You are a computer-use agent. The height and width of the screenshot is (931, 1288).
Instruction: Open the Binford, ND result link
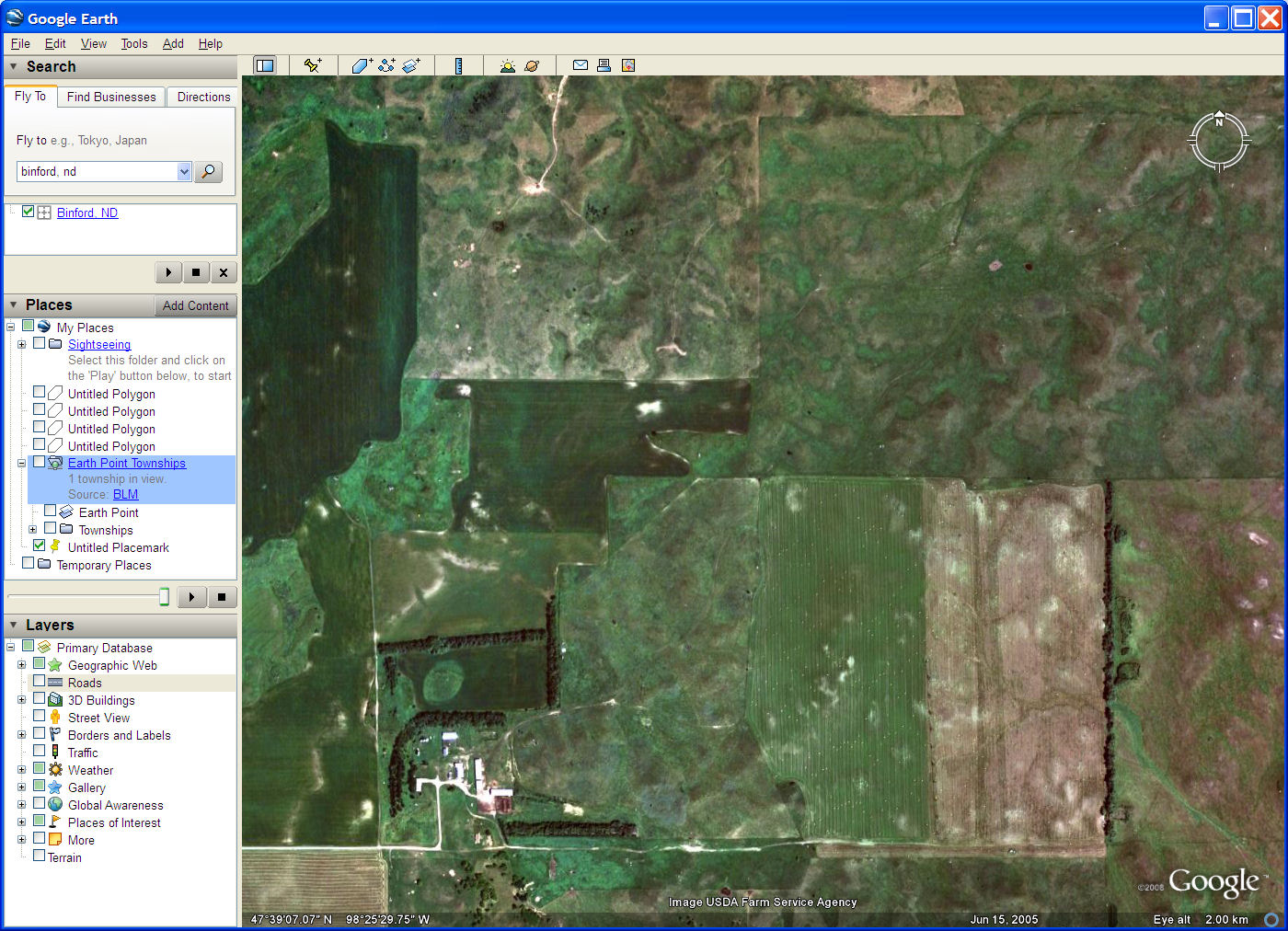(87, 213)
